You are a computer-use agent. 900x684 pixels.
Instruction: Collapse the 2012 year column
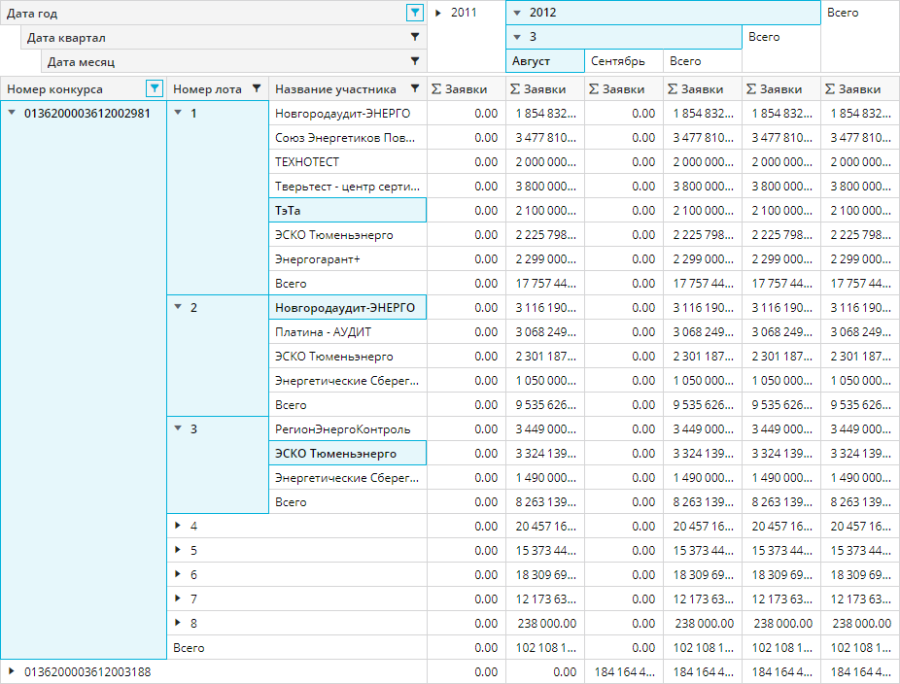(x=516, y=13)
